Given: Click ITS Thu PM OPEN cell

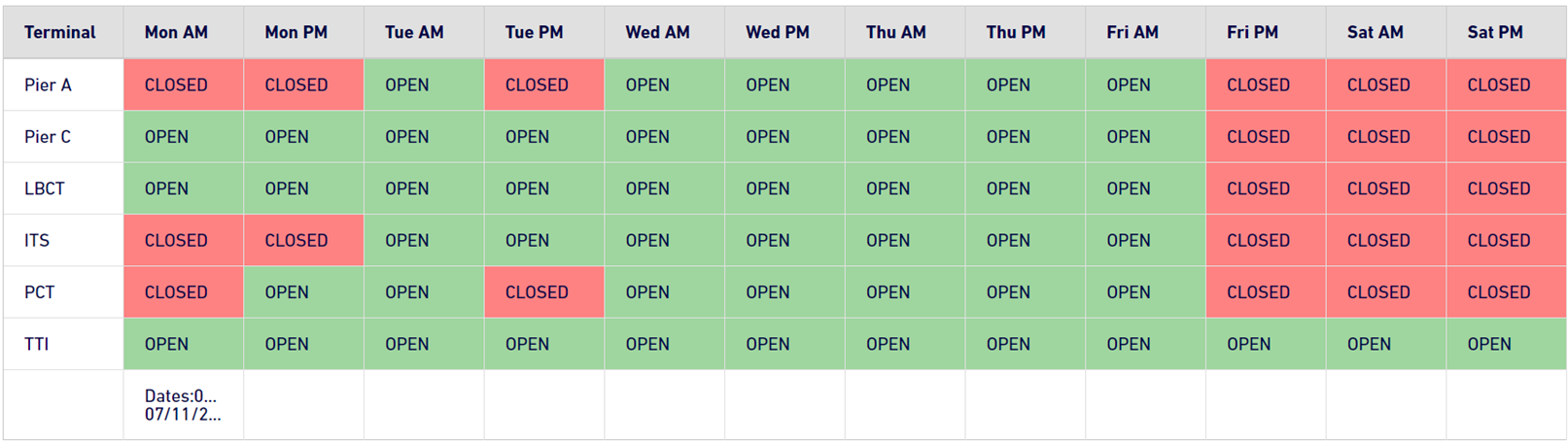Looking at the screenshot, I should pos(1026,240).
